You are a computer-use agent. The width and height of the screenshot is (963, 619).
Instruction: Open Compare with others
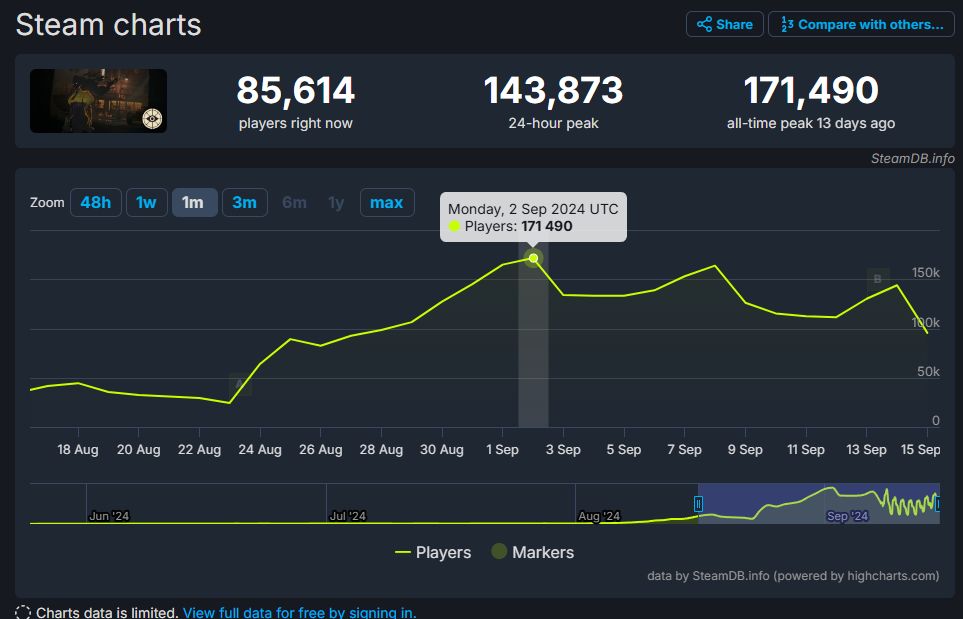(861, 25)
